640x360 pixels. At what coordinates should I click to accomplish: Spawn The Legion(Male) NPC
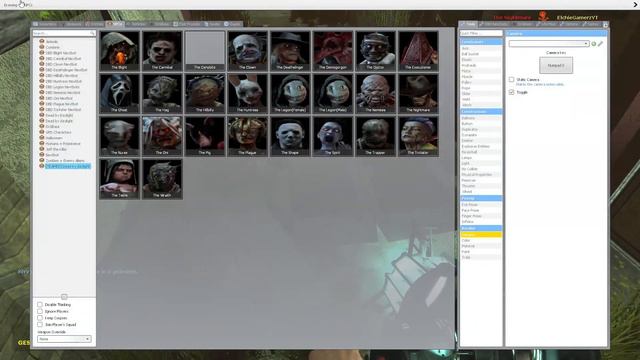click(333, 93)
